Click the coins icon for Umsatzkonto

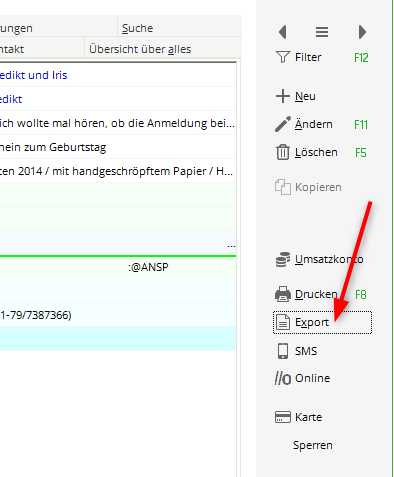283,259
